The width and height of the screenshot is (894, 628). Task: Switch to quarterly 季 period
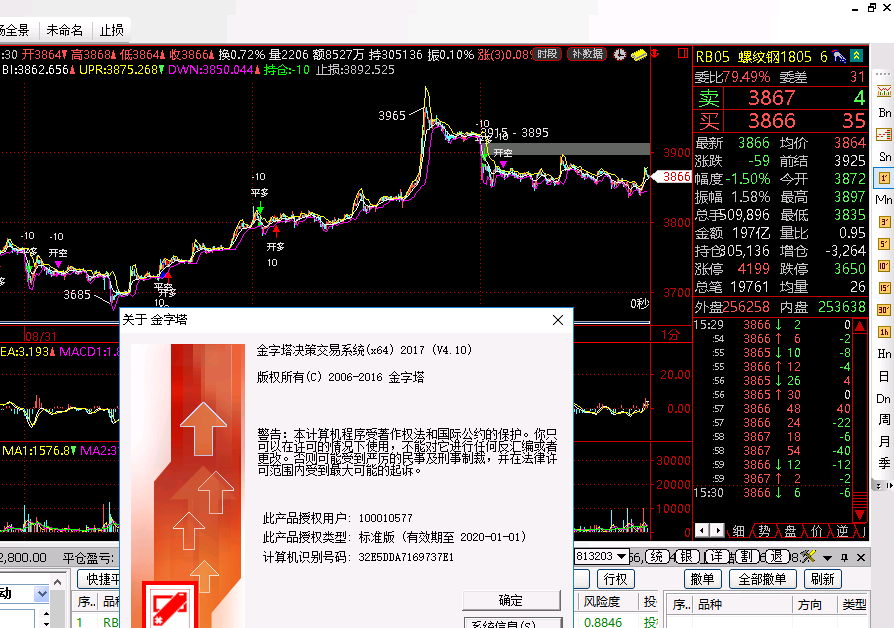pyautogui.click(x=884, y=464)
